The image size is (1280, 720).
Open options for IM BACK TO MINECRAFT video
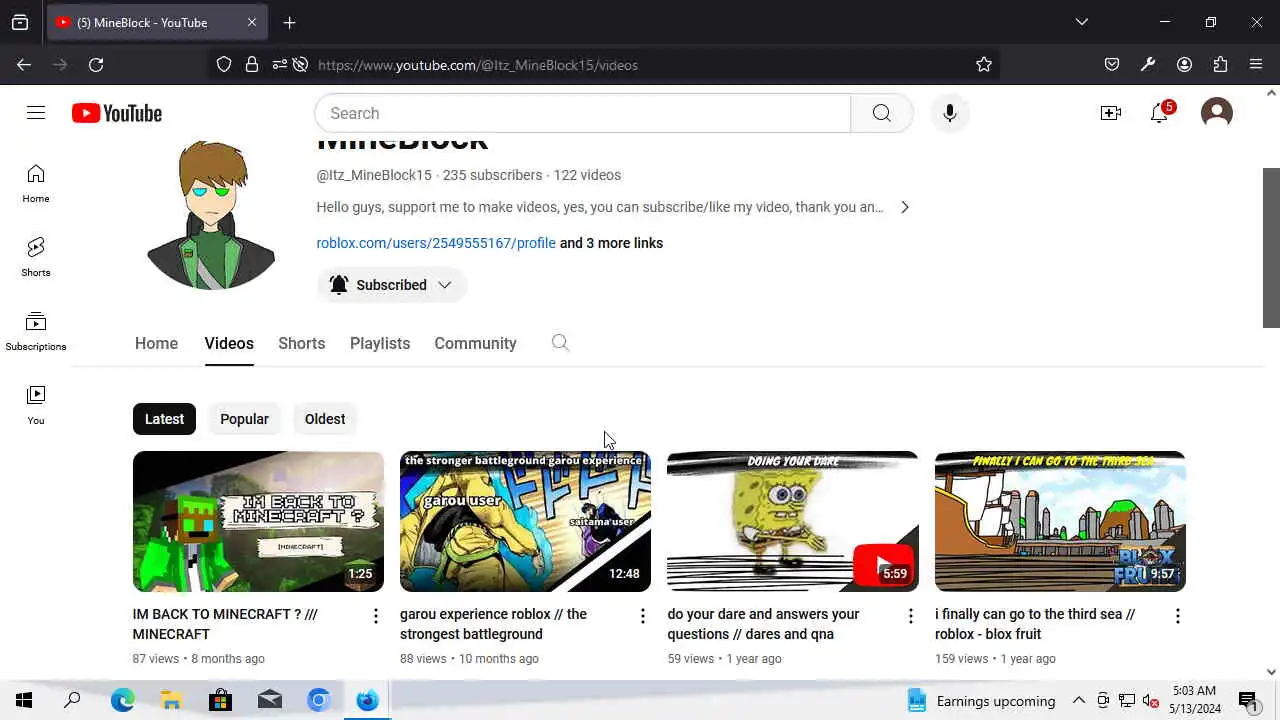(x=376, y=616)
